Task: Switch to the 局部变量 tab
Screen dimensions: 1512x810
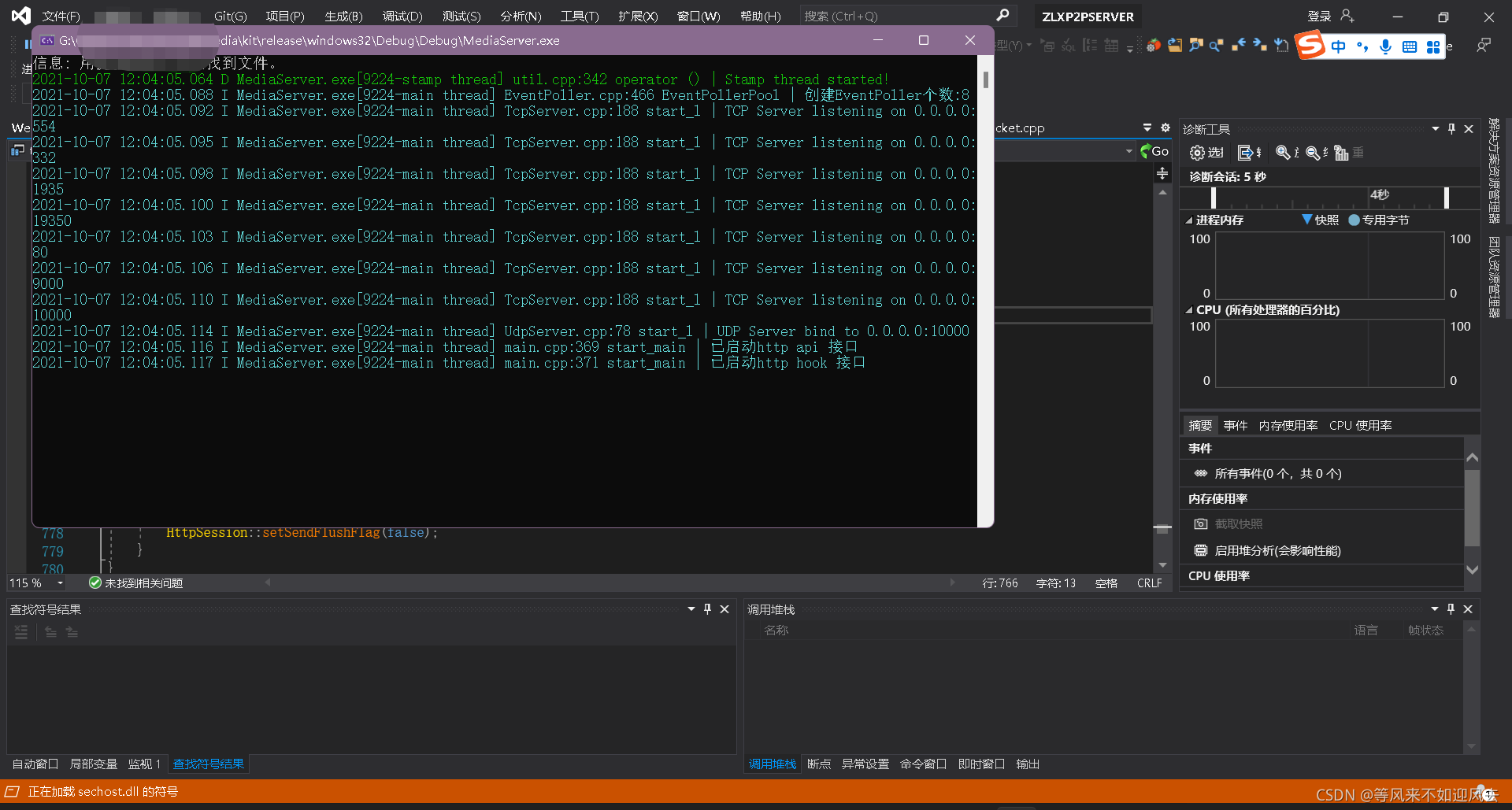Action: point(94,764)
